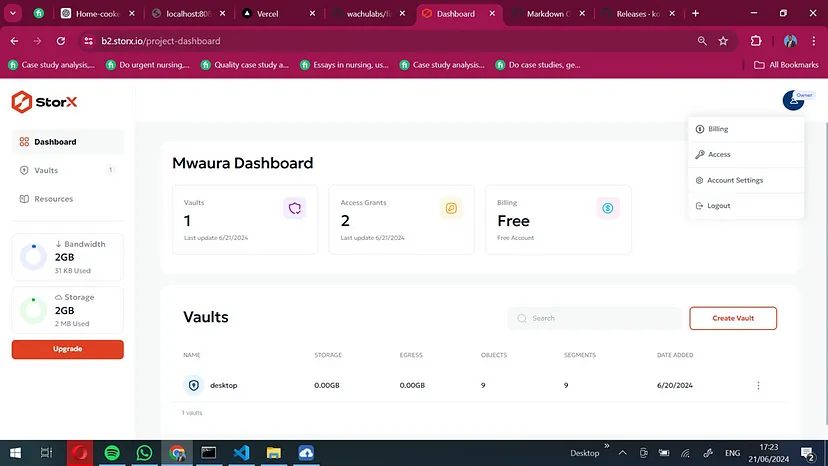Open Spotify from the taskbar

point(112,453)
